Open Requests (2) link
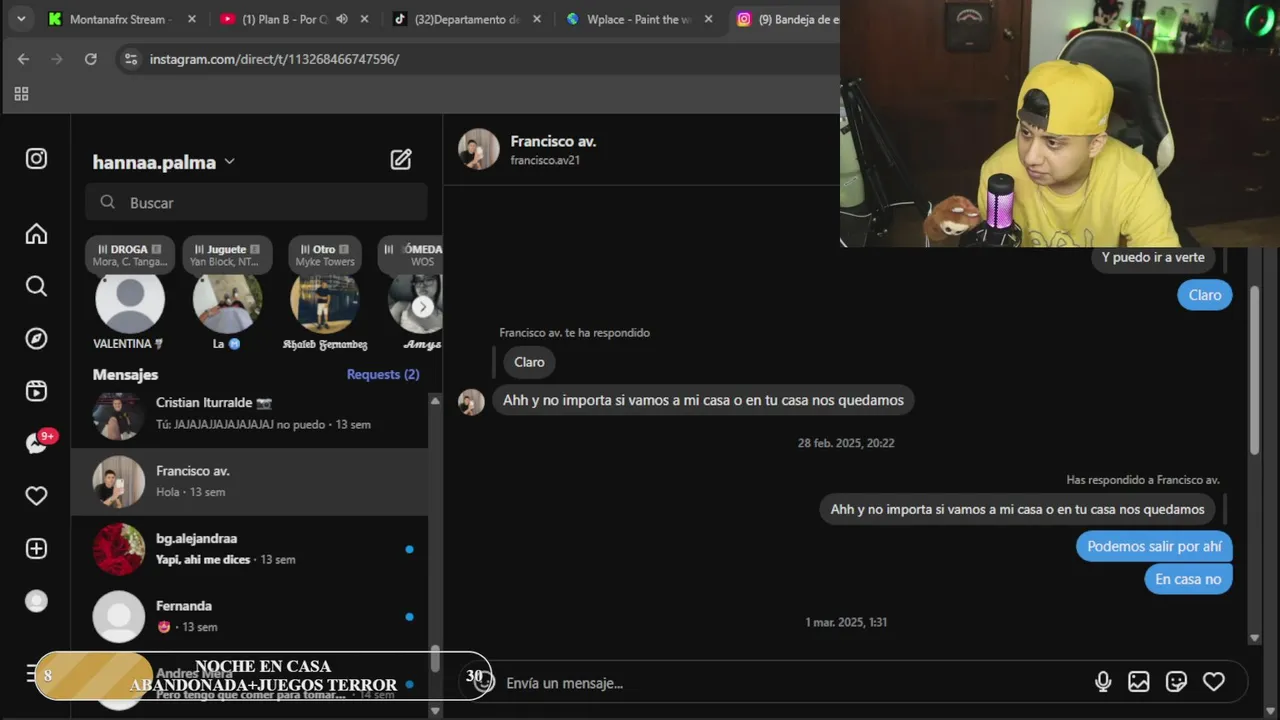The width and height of the screenshot is (1280, 720). point(383,374)
